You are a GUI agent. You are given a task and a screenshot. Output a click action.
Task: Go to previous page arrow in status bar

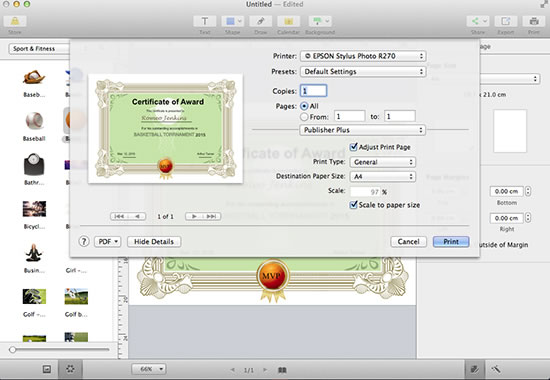(x=233, y=370)
